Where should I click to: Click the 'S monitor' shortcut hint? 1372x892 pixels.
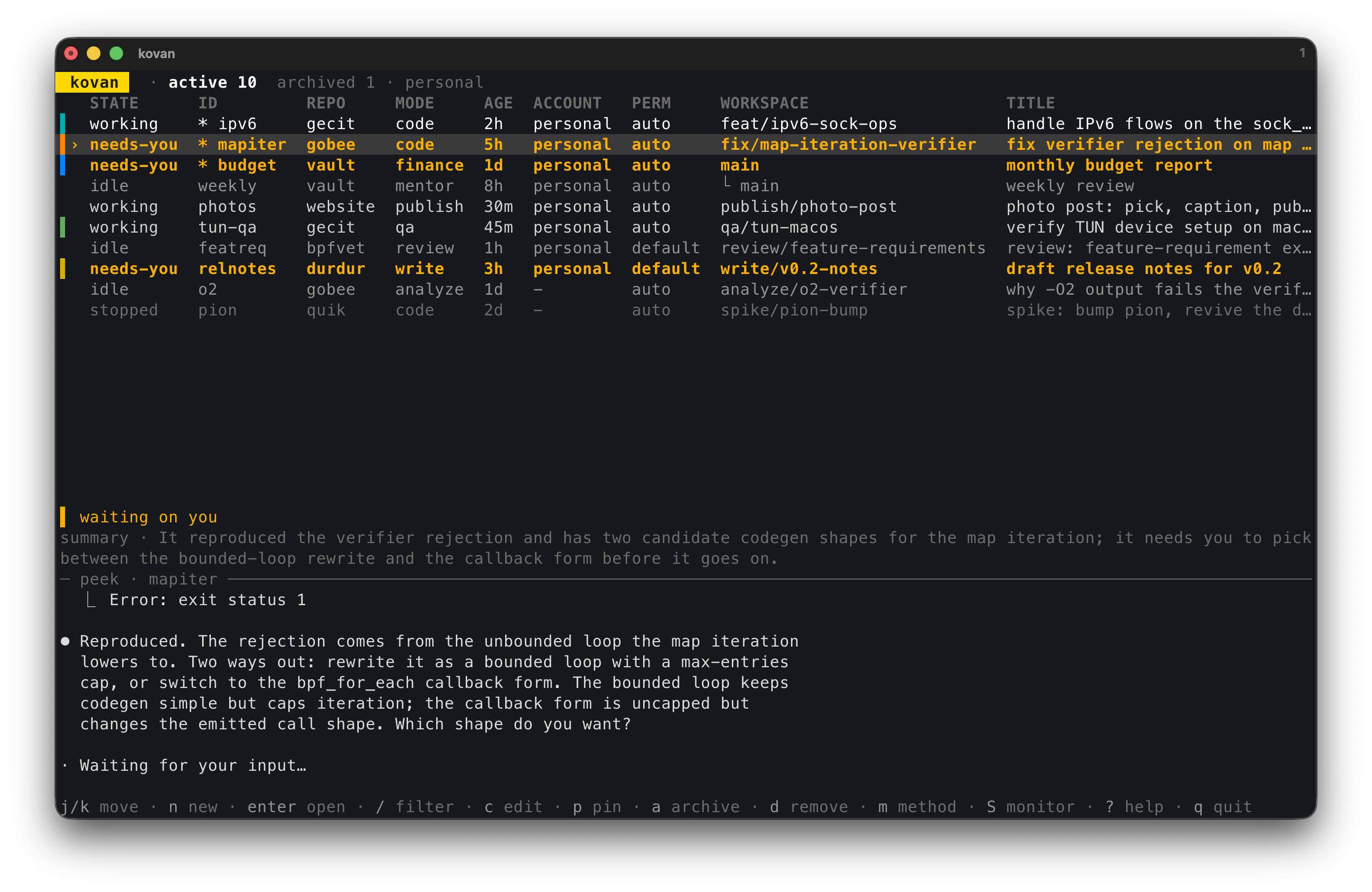pos(1031,807)
